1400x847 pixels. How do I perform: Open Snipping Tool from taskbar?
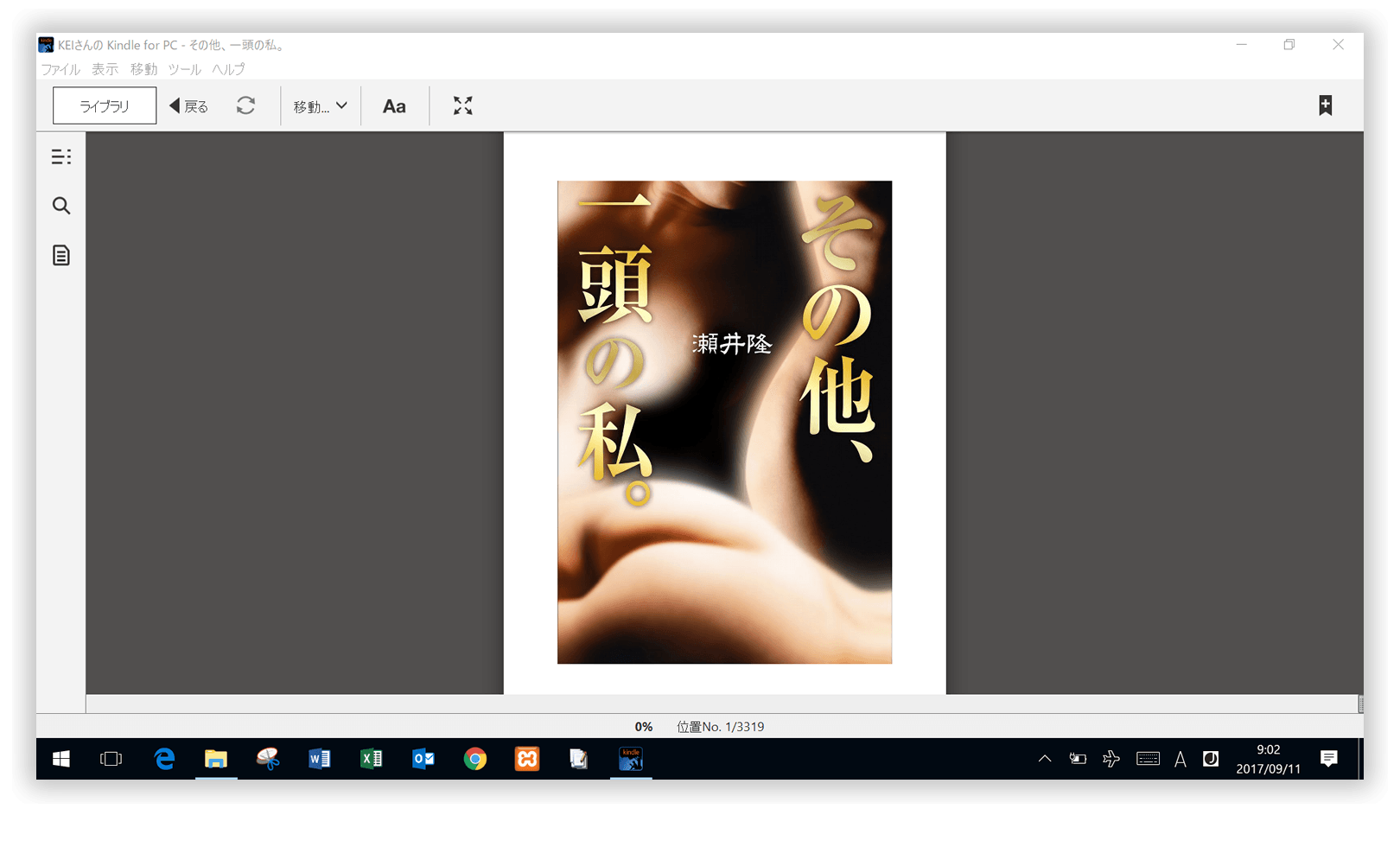[268, 759]
